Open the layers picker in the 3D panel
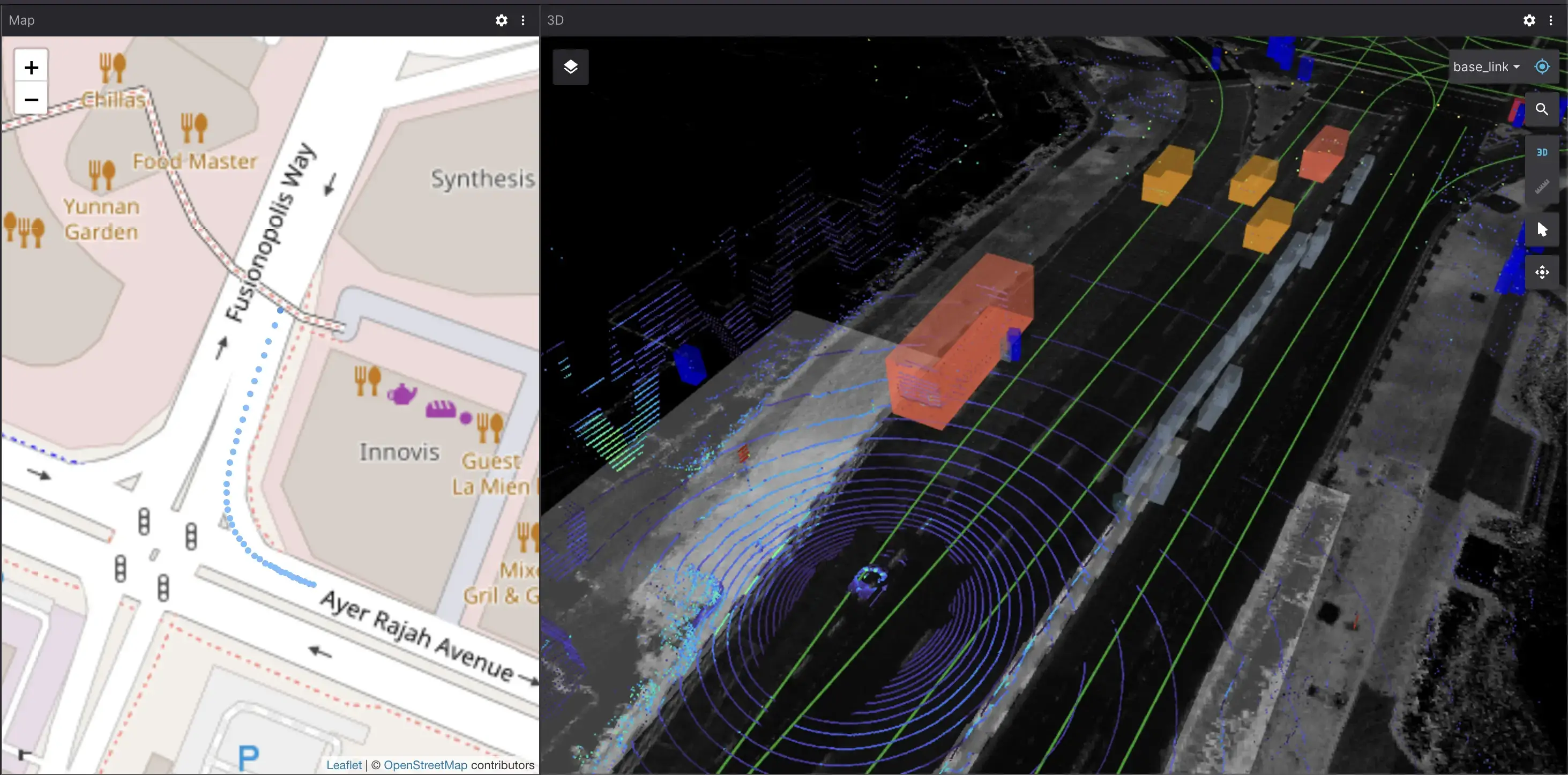Image resolution: width=1568 pixels, height=775 pixels. 570,67
